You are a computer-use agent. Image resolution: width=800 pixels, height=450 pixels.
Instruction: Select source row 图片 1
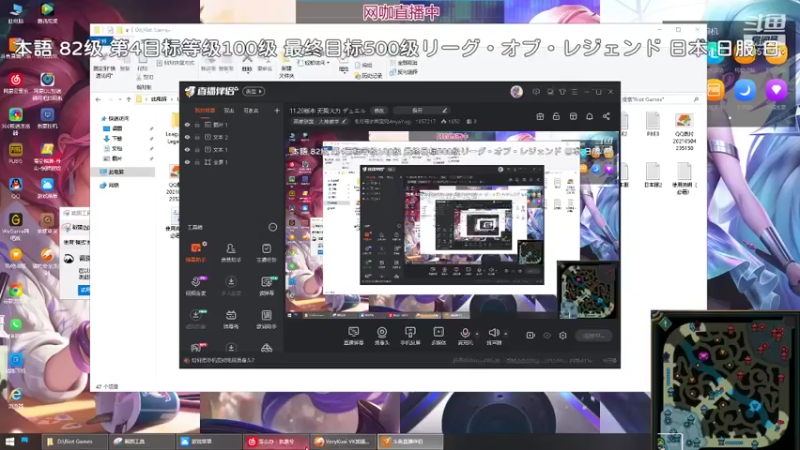coord(231,125)
